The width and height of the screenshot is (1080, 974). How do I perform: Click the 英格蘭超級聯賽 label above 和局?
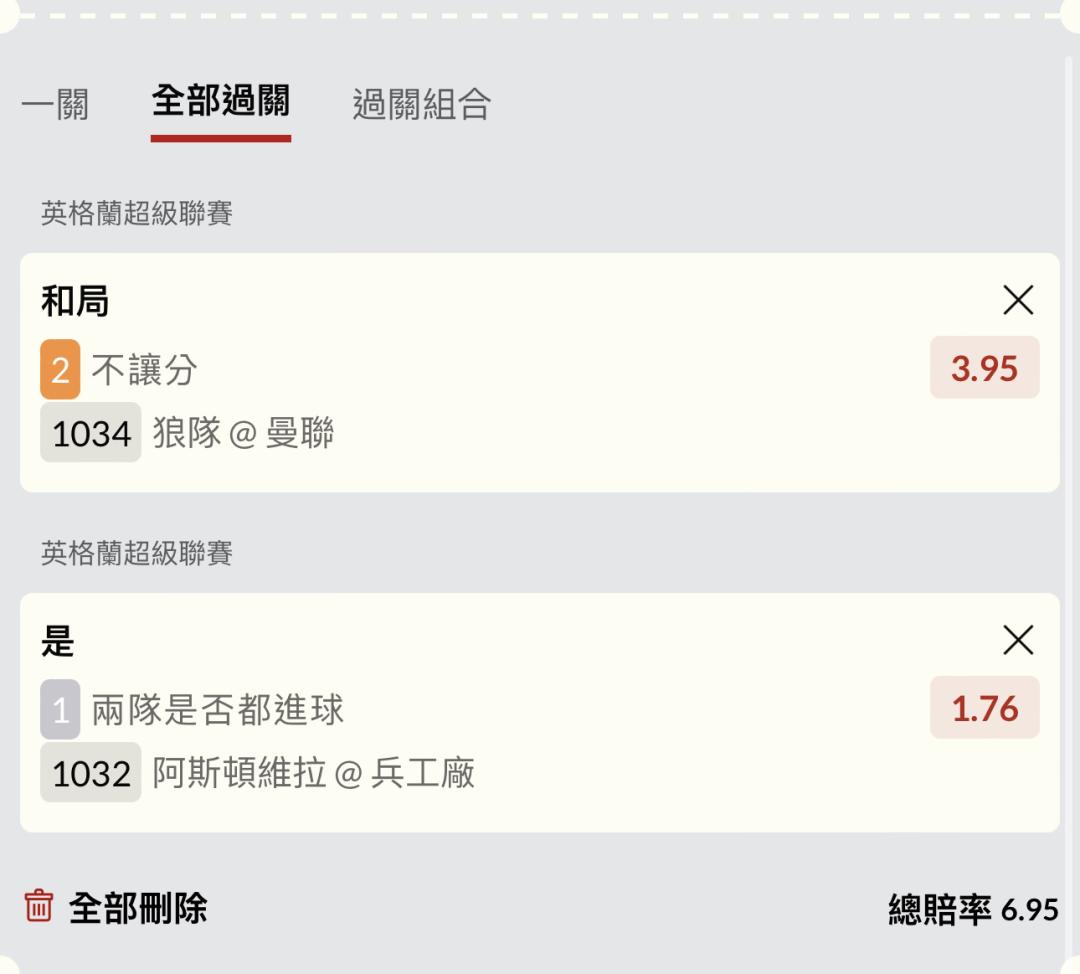click(137, 214)
